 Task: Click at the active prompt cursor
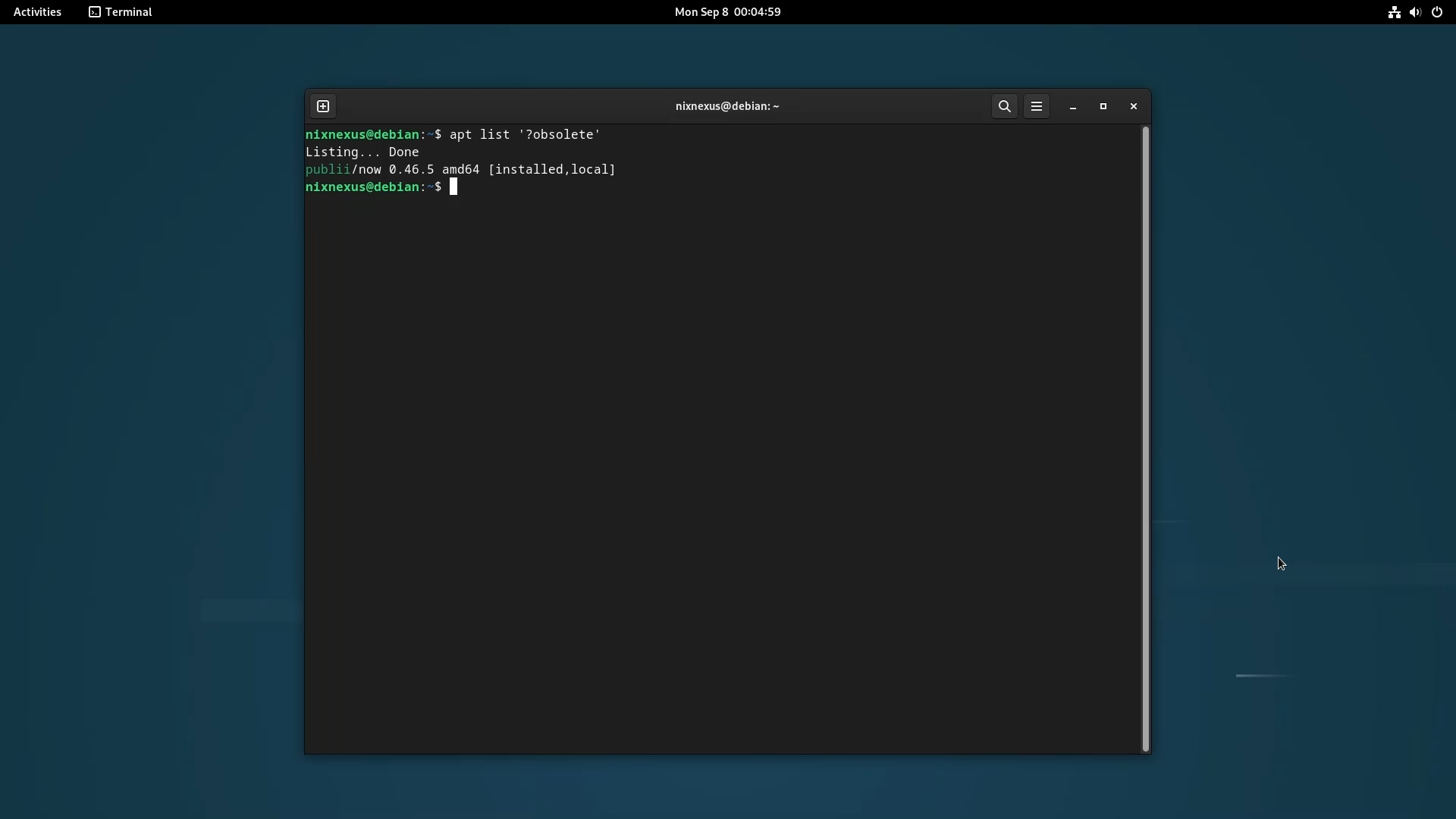[453, 187]
